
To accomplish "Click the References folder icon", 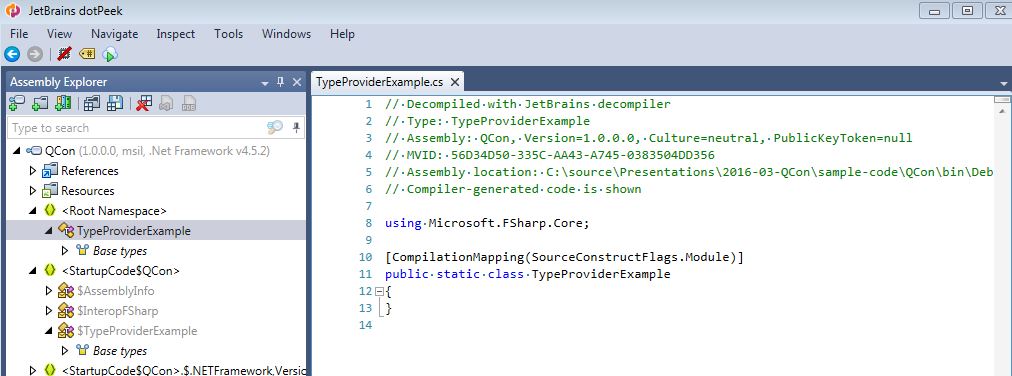I will coord(50,171).
